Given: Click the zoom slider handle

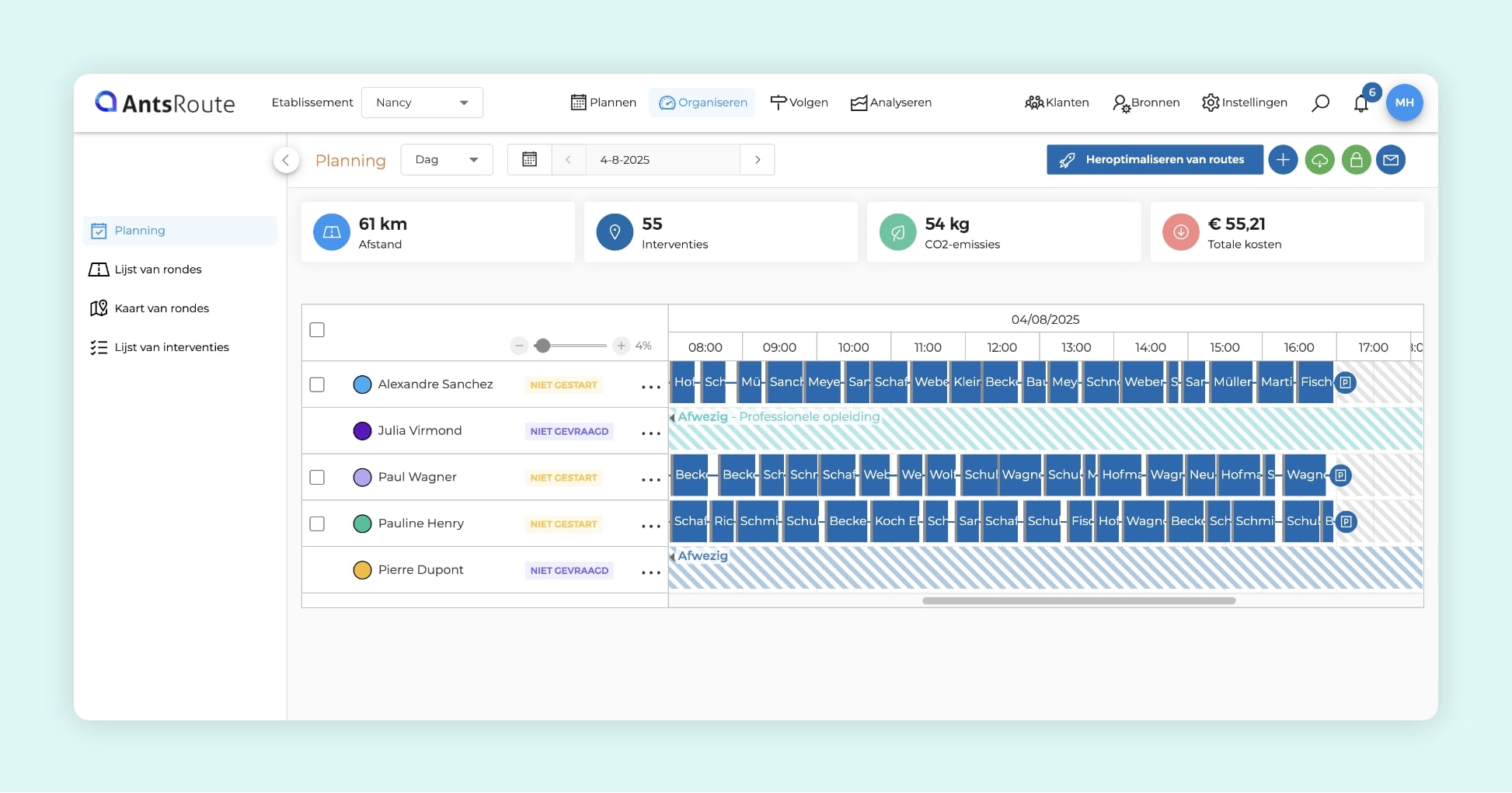Looking at the screenshot, I should click(543, 346).
